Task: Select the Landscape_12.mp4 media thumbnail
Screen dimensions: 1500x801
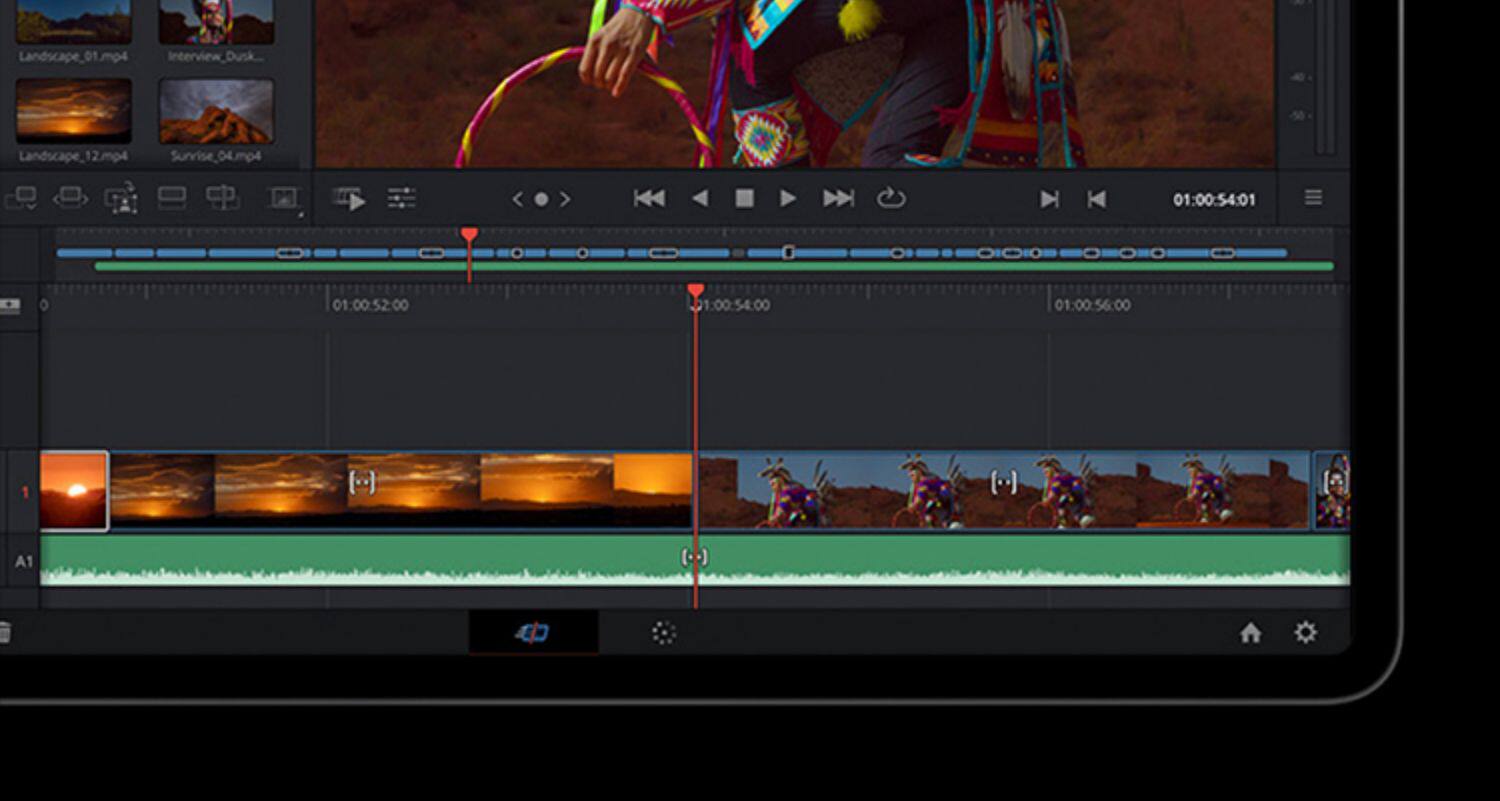Action: coord(73,111)
